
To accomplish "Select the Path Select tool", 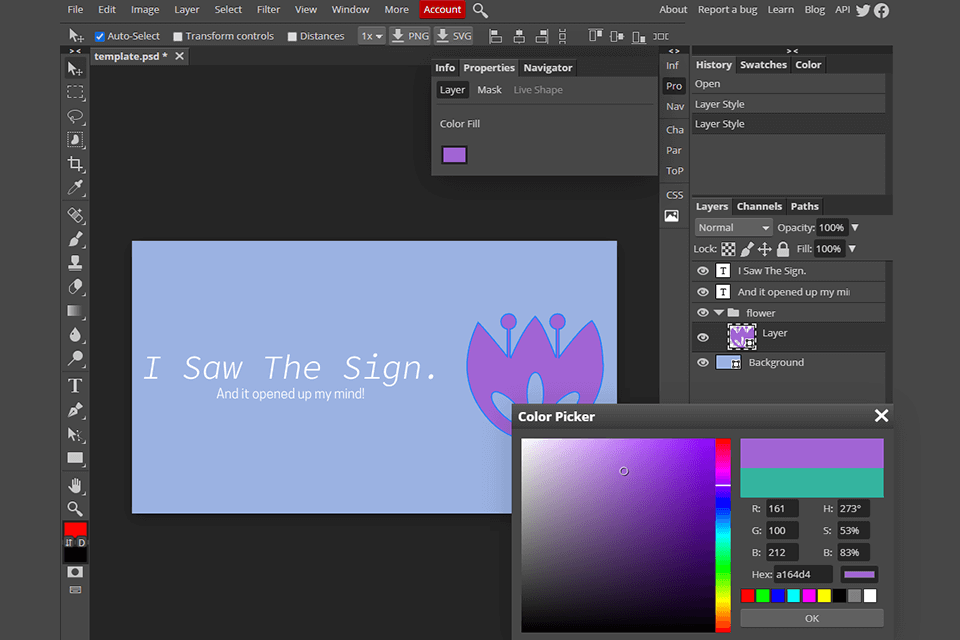I will pyautogui.click(x=75, y=434).
